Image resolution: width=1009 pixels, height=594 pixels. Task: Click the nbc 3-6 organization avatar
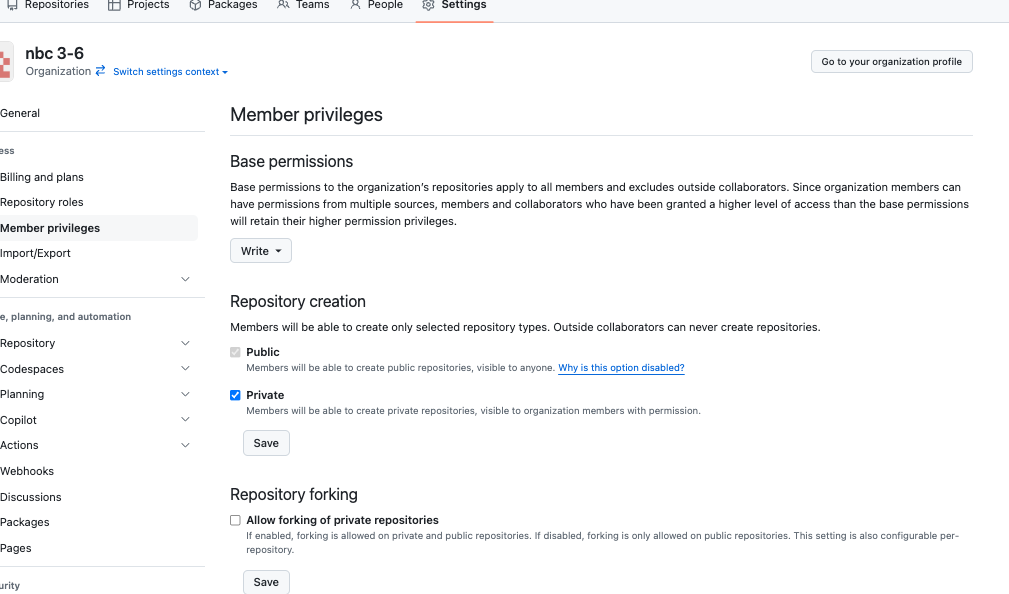tap(6, 62)
